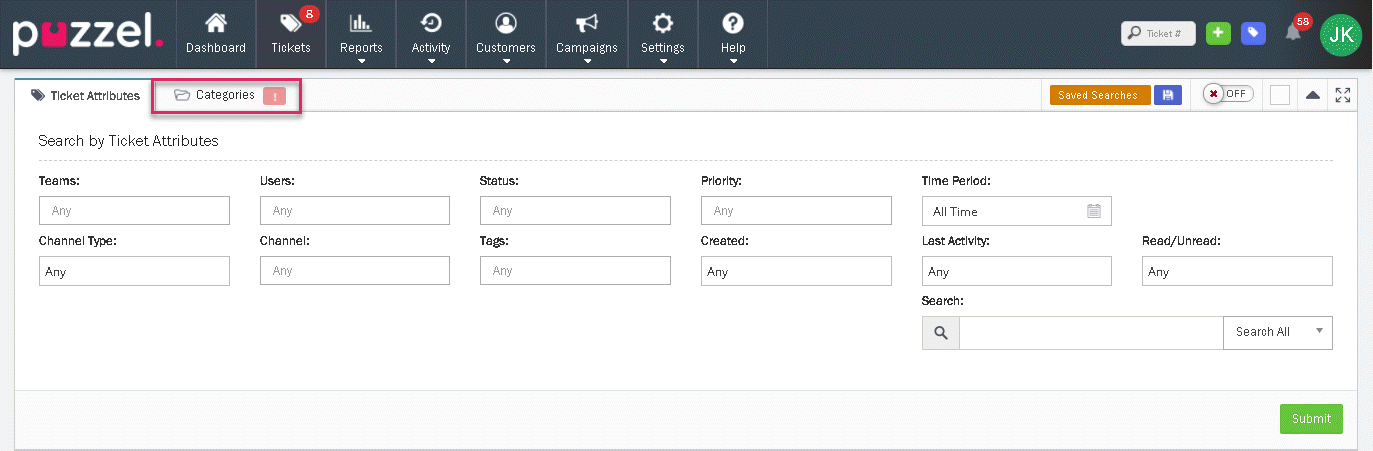Click the magnifier icon beside Search field
The height and width of the screenshot is (451, 1373).
coord(940,333)
